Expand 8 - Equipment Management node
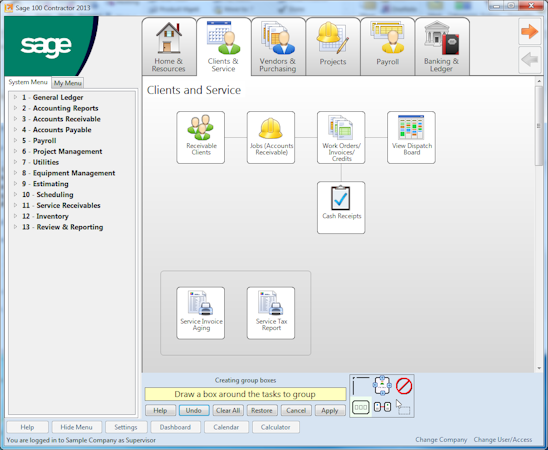The width and height of the screenshot is (548, 450). (x=15, y=173)
